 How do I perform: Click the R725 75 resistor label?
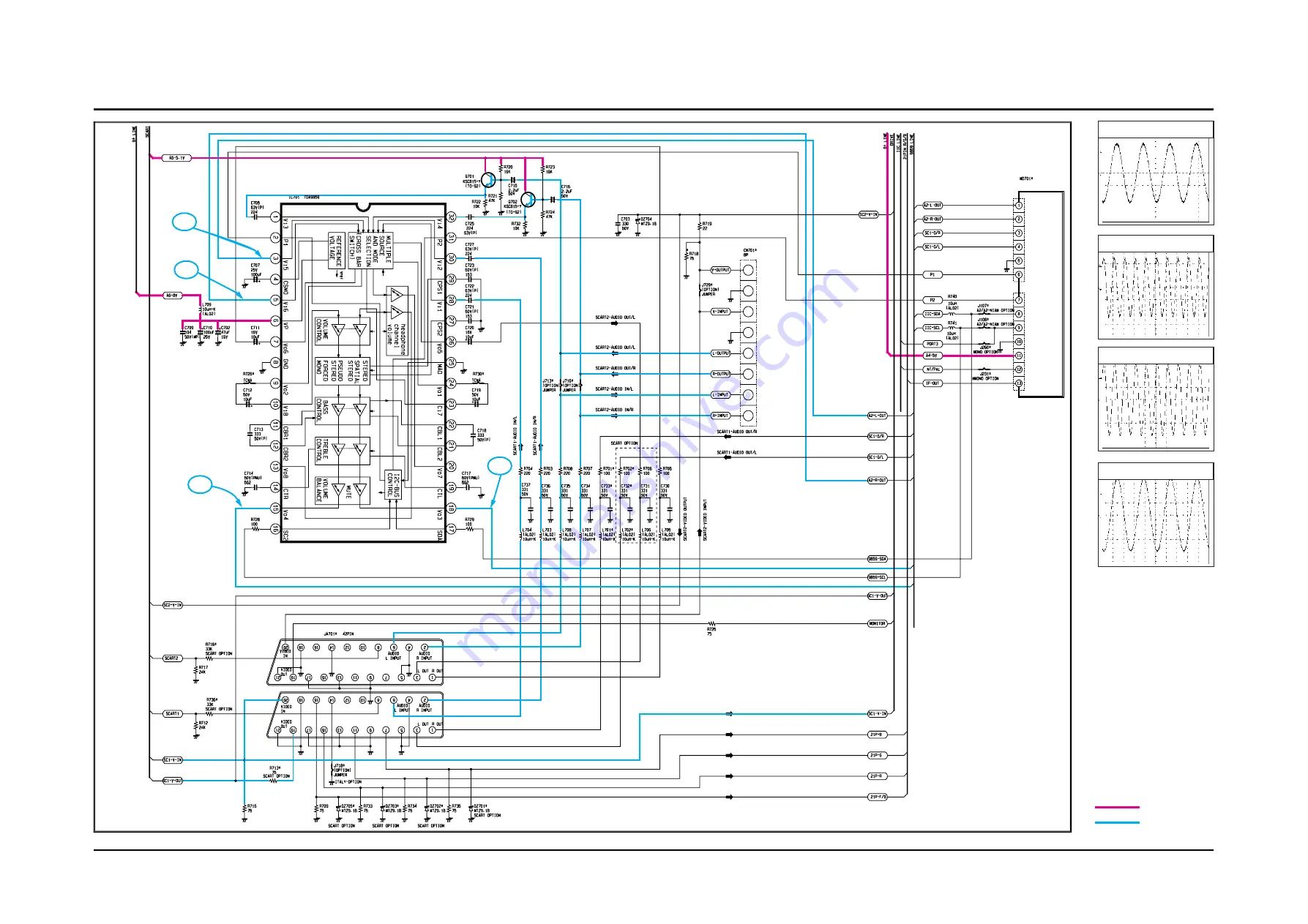[711, 631]
